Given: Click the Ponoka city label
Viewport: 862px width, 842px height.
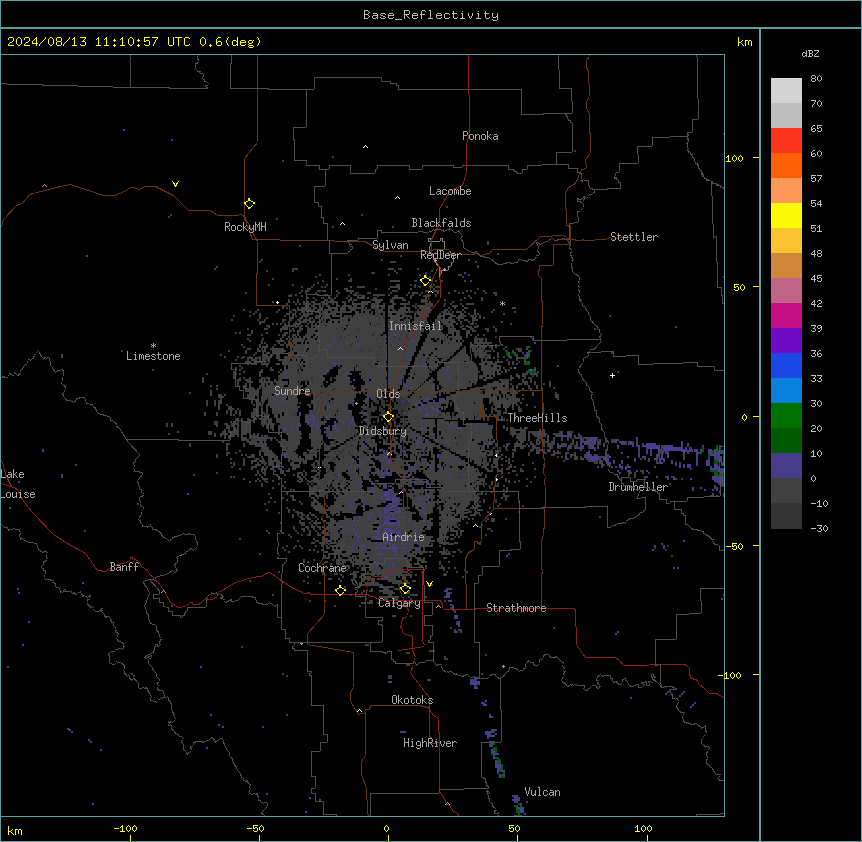Looking at the screenshot, I should [480, 136].
